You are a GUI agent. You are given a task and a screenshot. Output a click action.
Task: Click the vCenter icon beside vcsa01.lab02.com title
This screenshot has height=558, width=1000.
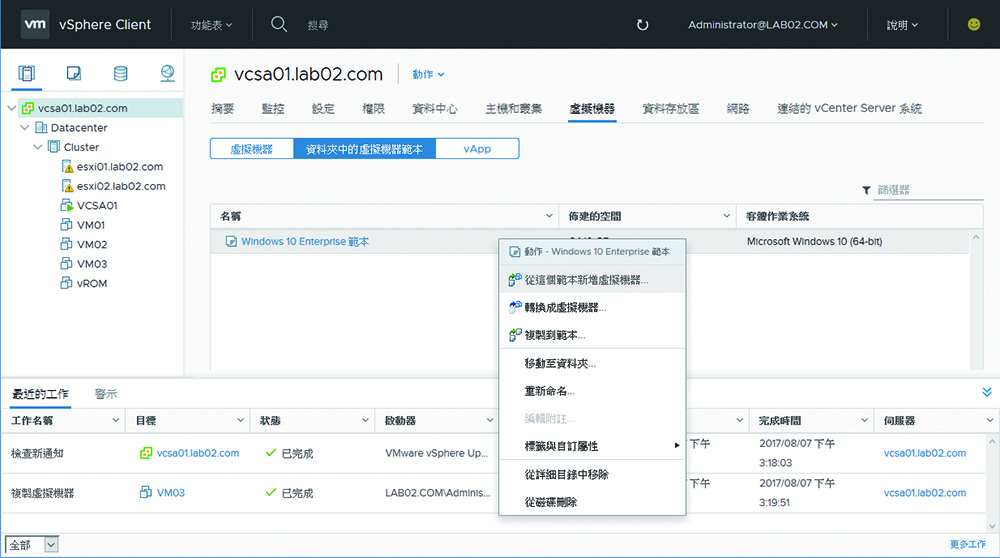(219, 75)
